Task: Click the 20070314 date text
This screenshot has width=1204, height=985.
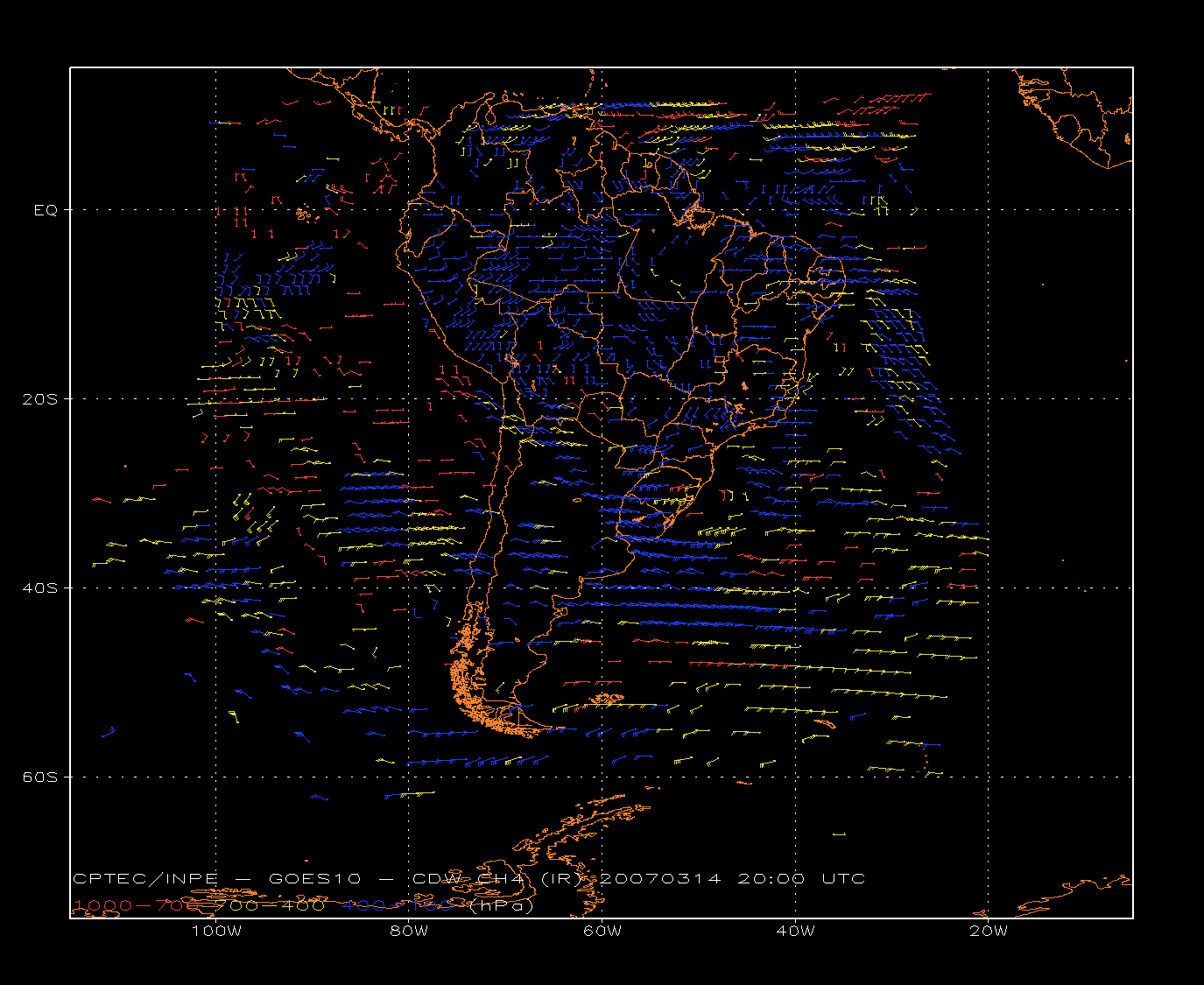Action: pos(662,878)
